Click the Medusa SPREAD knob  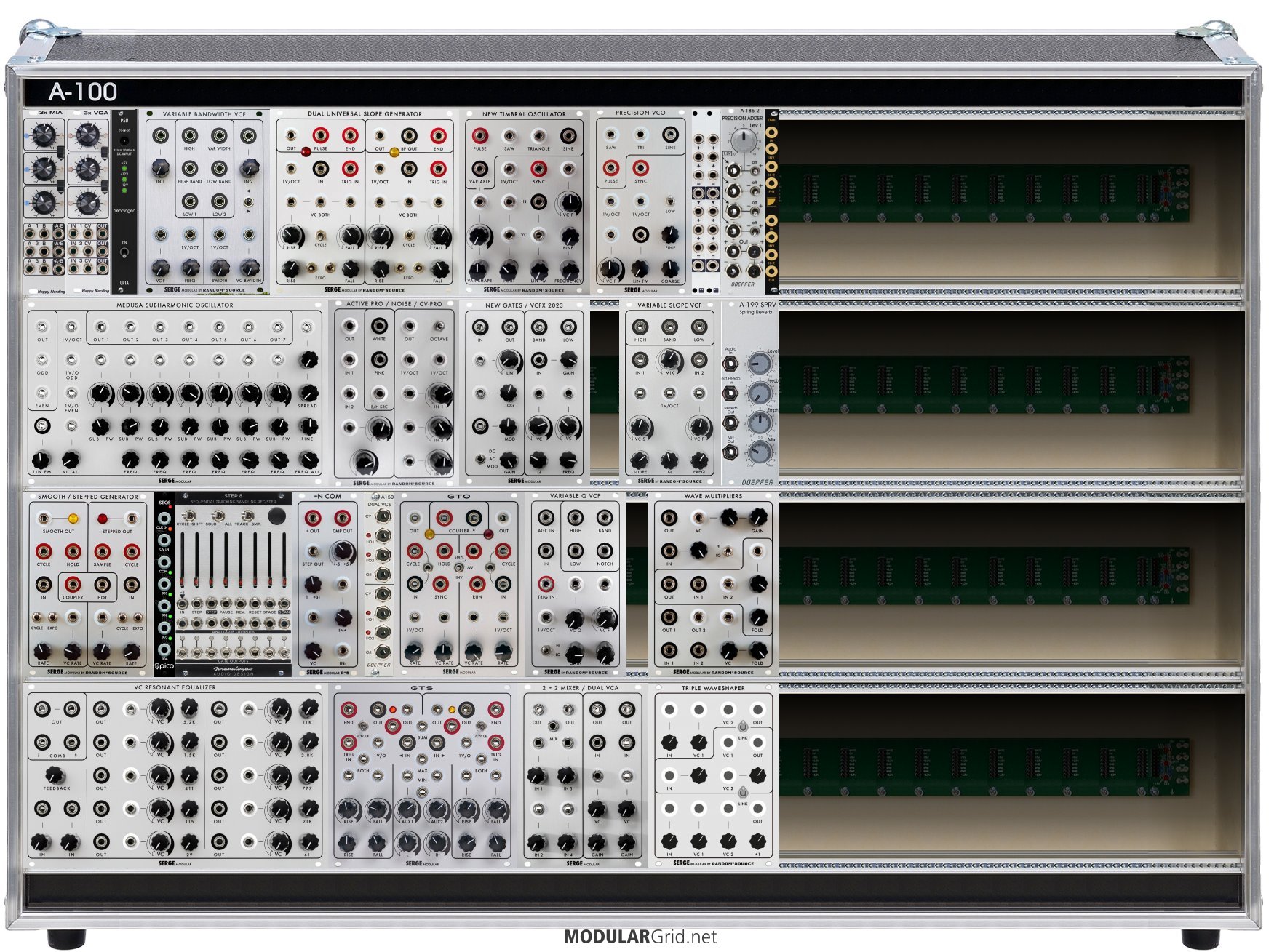point(308,393)
